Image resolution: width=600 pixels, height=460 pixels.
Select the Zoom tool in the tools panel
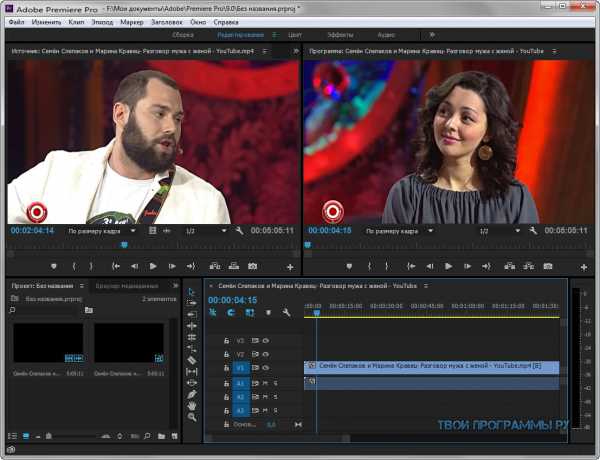coord(192,416)
